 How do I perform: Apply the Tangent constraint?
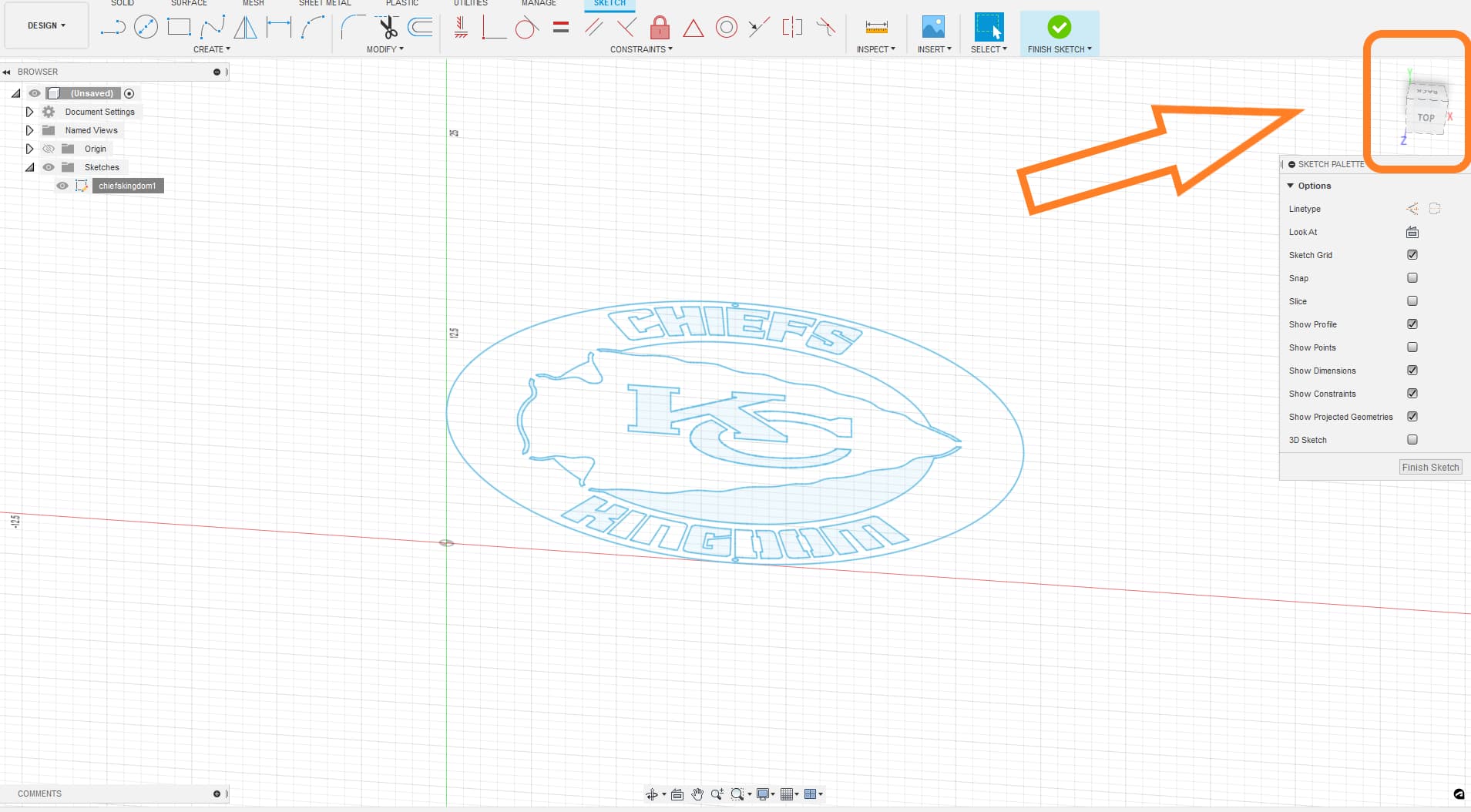(x=526, y=29)
